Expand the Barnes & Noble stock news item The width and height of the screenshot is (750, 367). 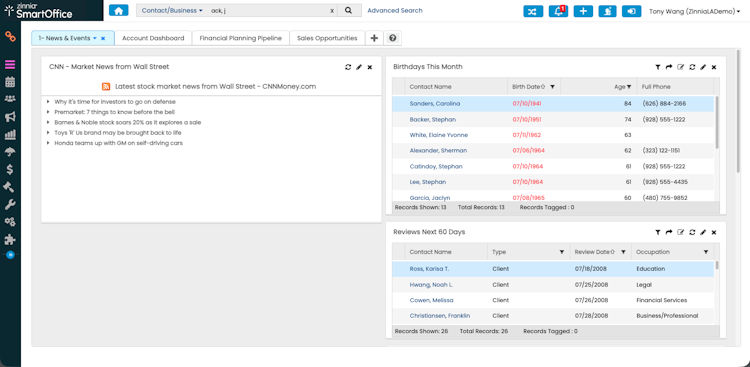pos(48,122)
